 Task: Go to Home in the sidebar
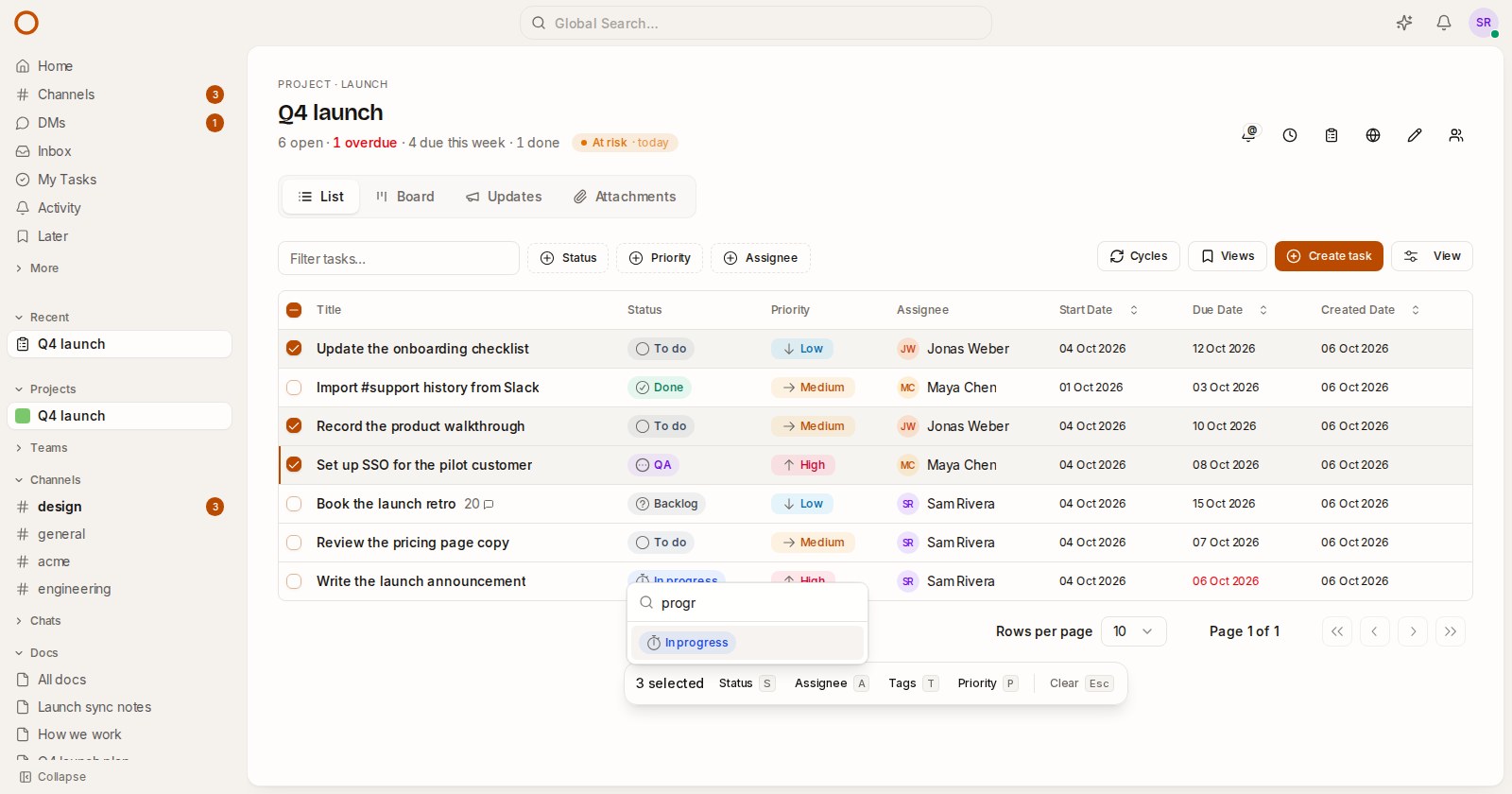(x=119, y=66)
